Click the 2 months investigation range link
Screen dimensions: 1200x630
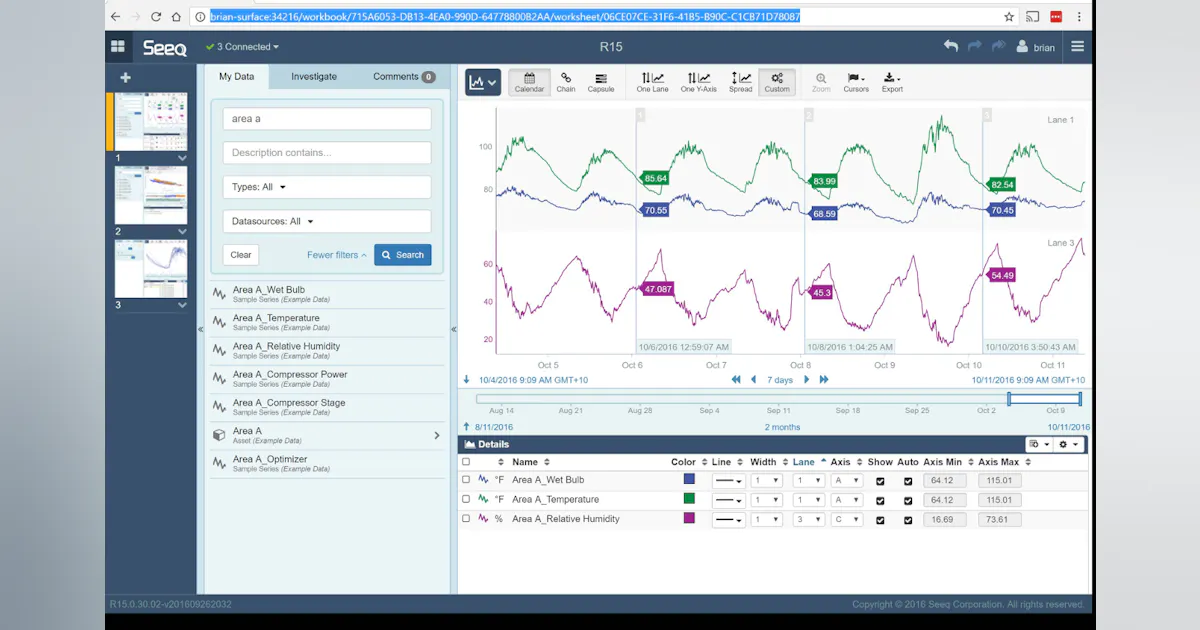783,427
